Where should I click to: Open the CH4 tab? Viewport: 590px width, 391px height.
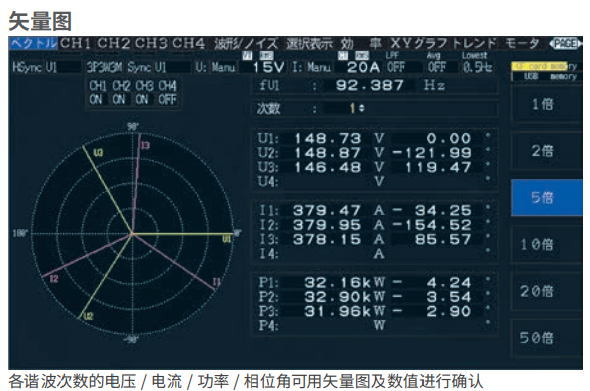[189, 43]
